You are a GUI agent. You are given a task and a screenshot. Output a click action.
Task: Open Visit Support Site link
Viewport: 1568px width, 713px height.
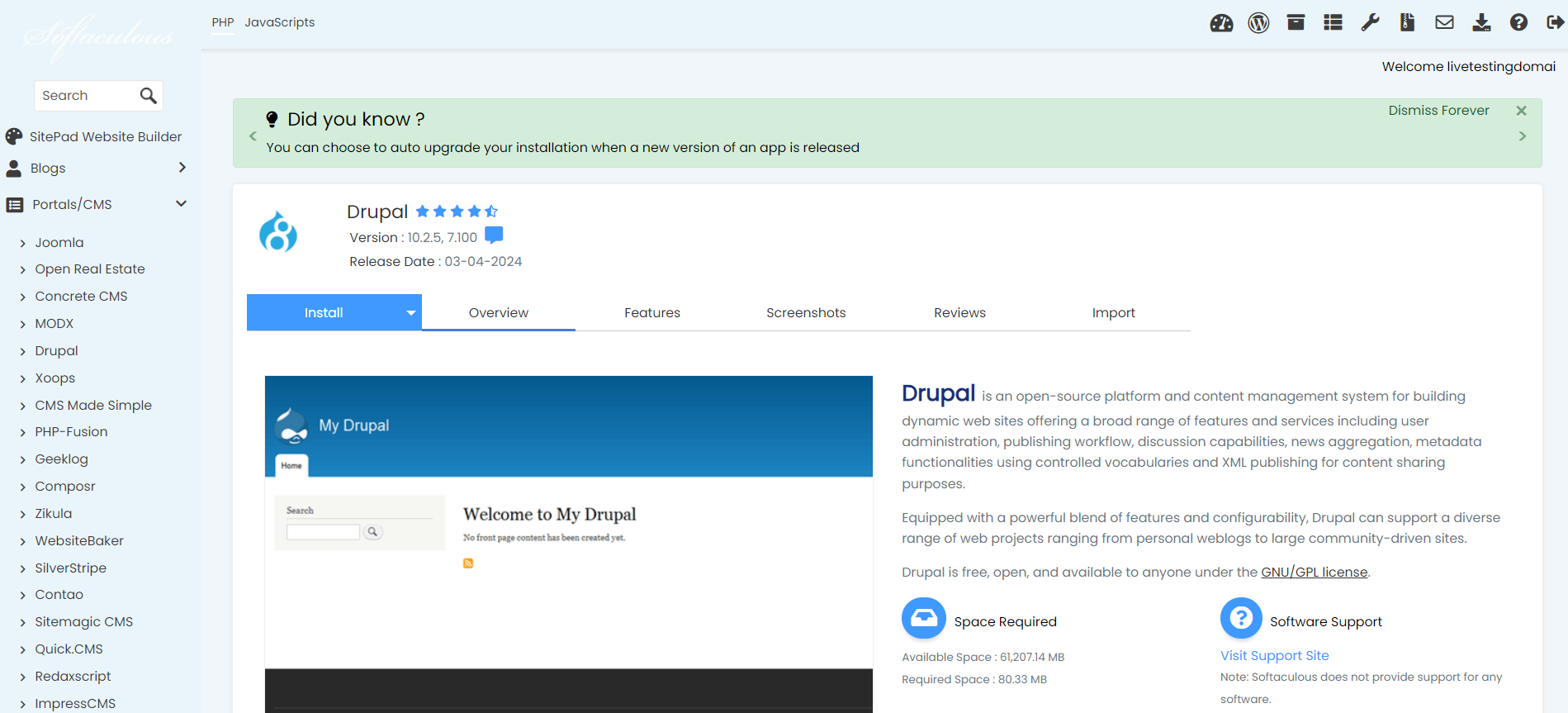(1274, 656)
